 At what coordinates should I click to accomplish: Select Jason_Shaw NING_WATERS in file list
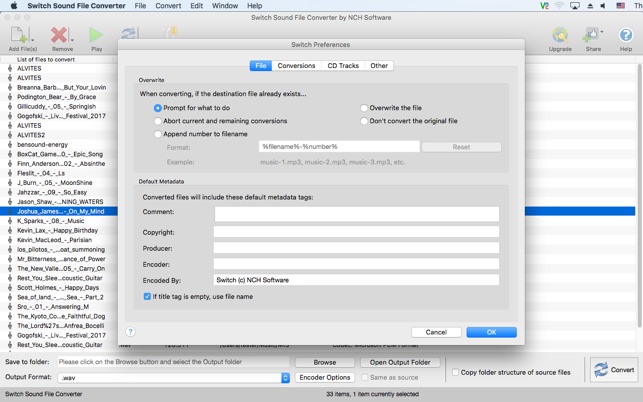60,202
